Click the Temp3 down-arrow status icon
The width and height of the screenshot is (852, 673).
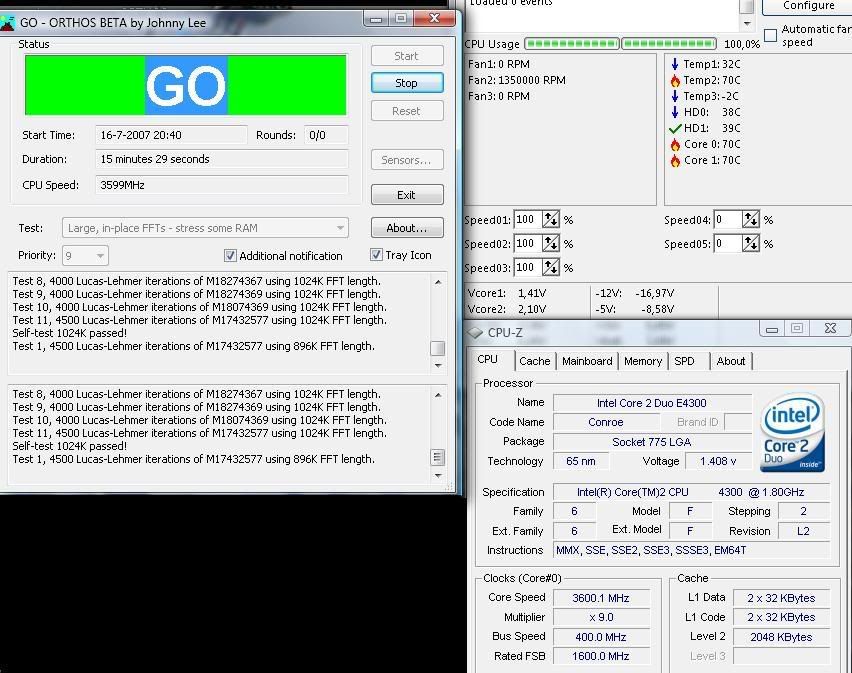[x=675, y=96]
